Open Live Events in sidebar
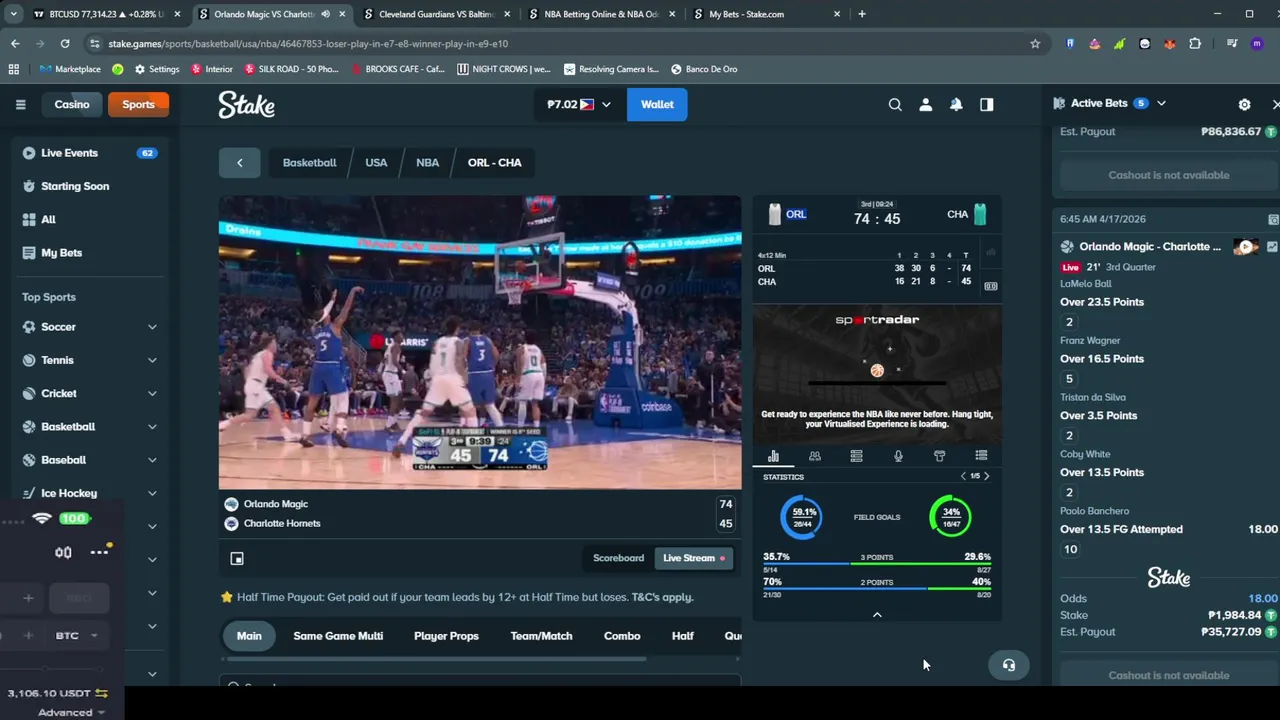 click(90, 153)
